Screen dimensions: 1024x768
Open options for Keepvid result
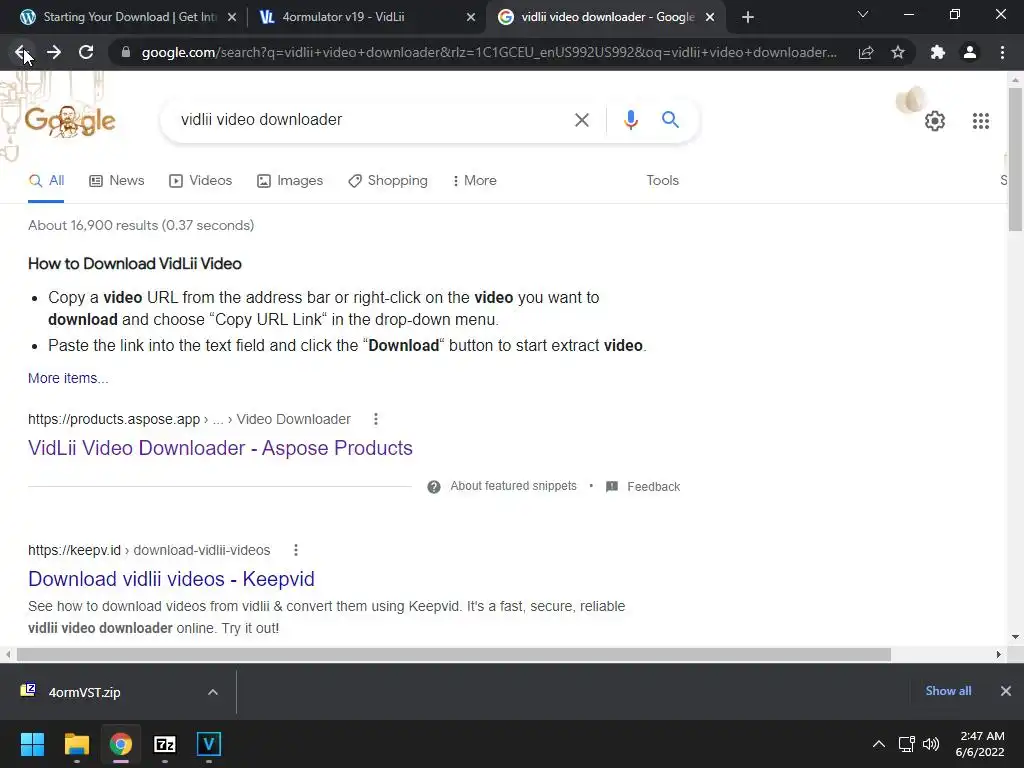[x=296, y=550]
